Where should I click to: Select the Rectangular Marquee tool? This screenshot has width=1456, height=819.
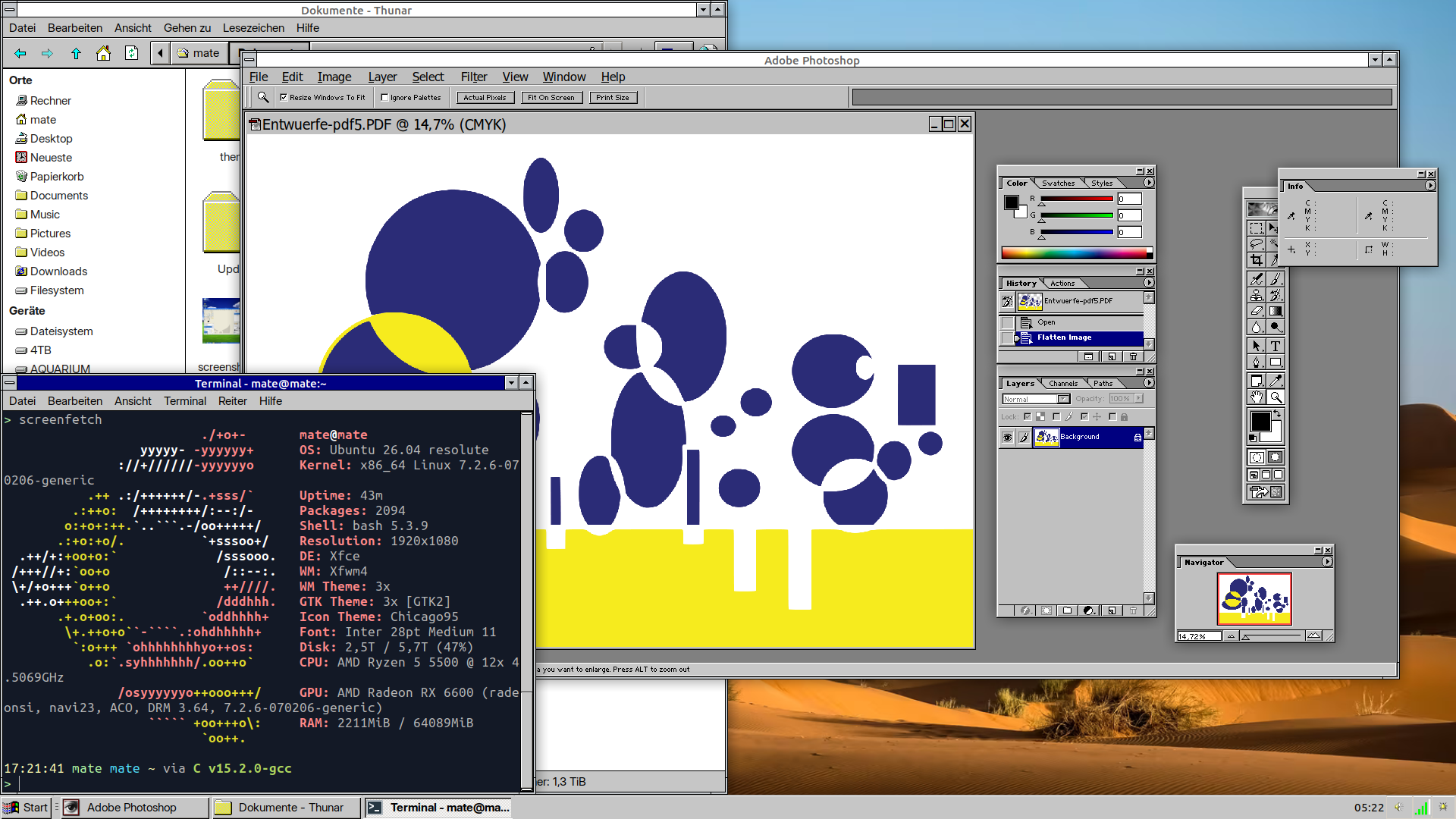1257,227
